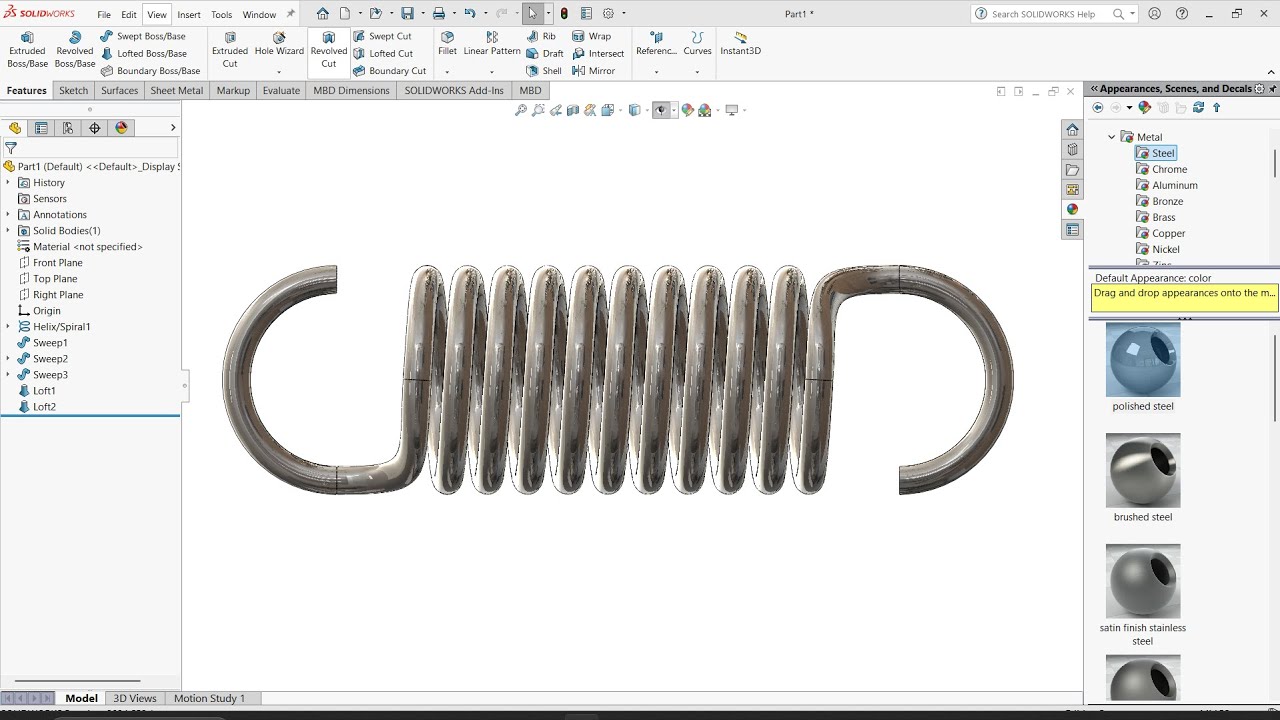
Task: Click the Rebuild traffic light icon
Action: (564, 14)
